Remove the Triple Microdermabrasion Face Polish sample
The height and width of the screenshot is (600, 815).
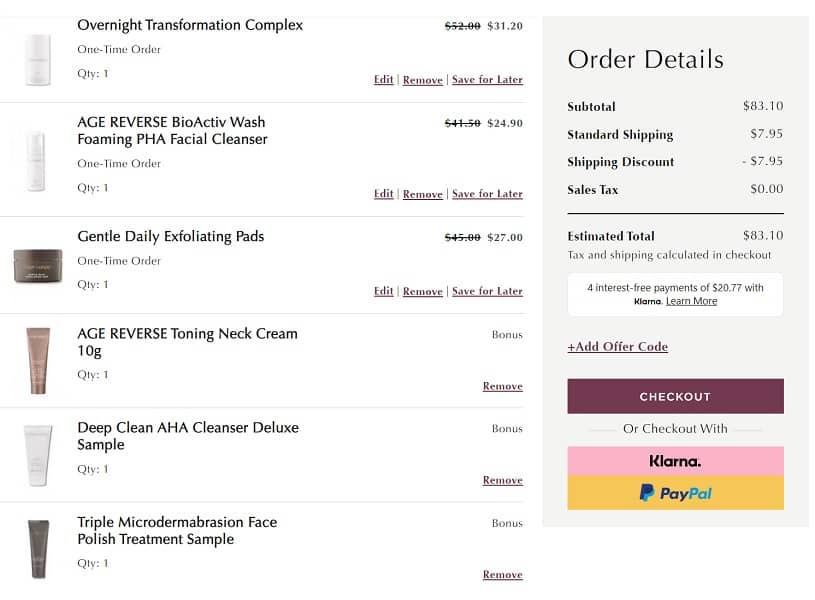[502, 575]
